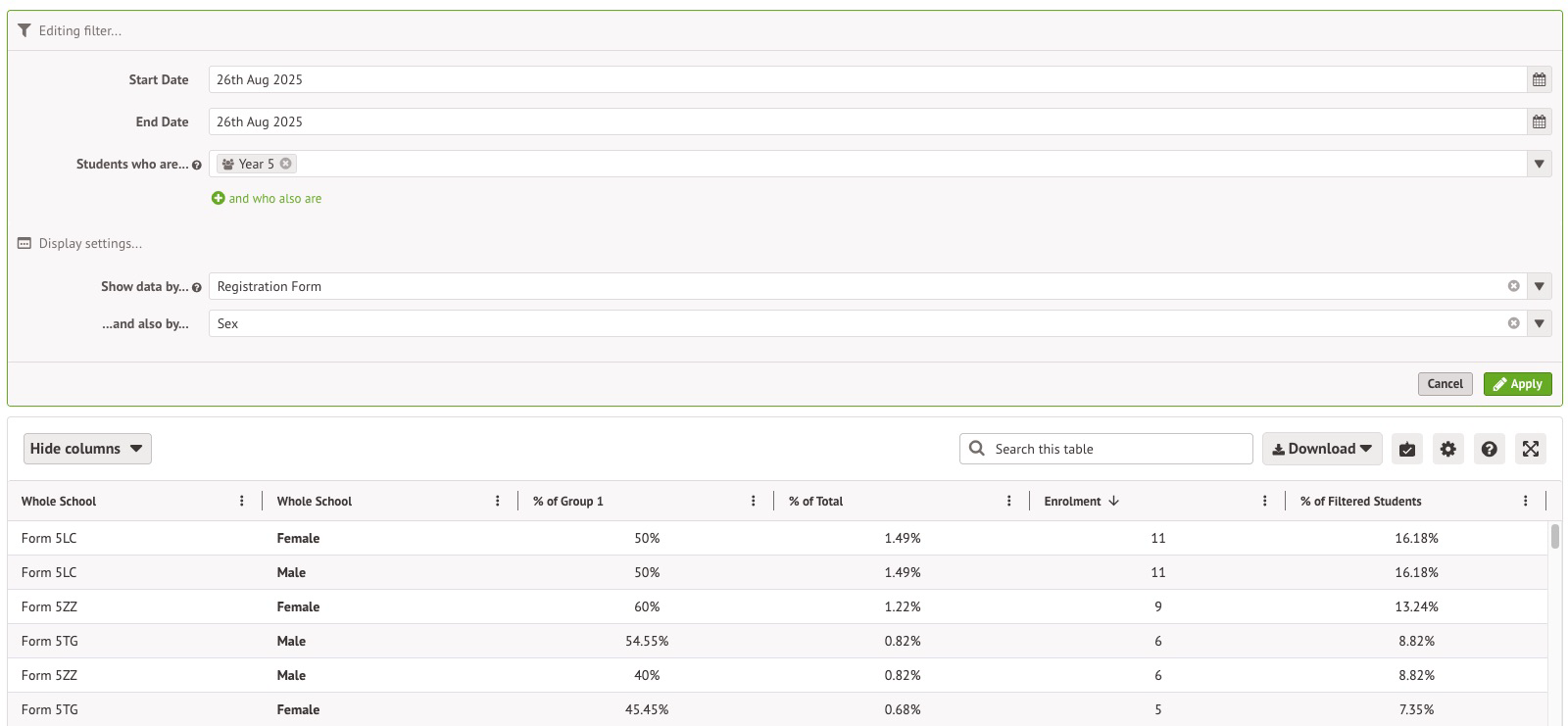This screenshot has width=1568, height=726.
Task: Cancel editing the filter
Action: [1445, 384]
